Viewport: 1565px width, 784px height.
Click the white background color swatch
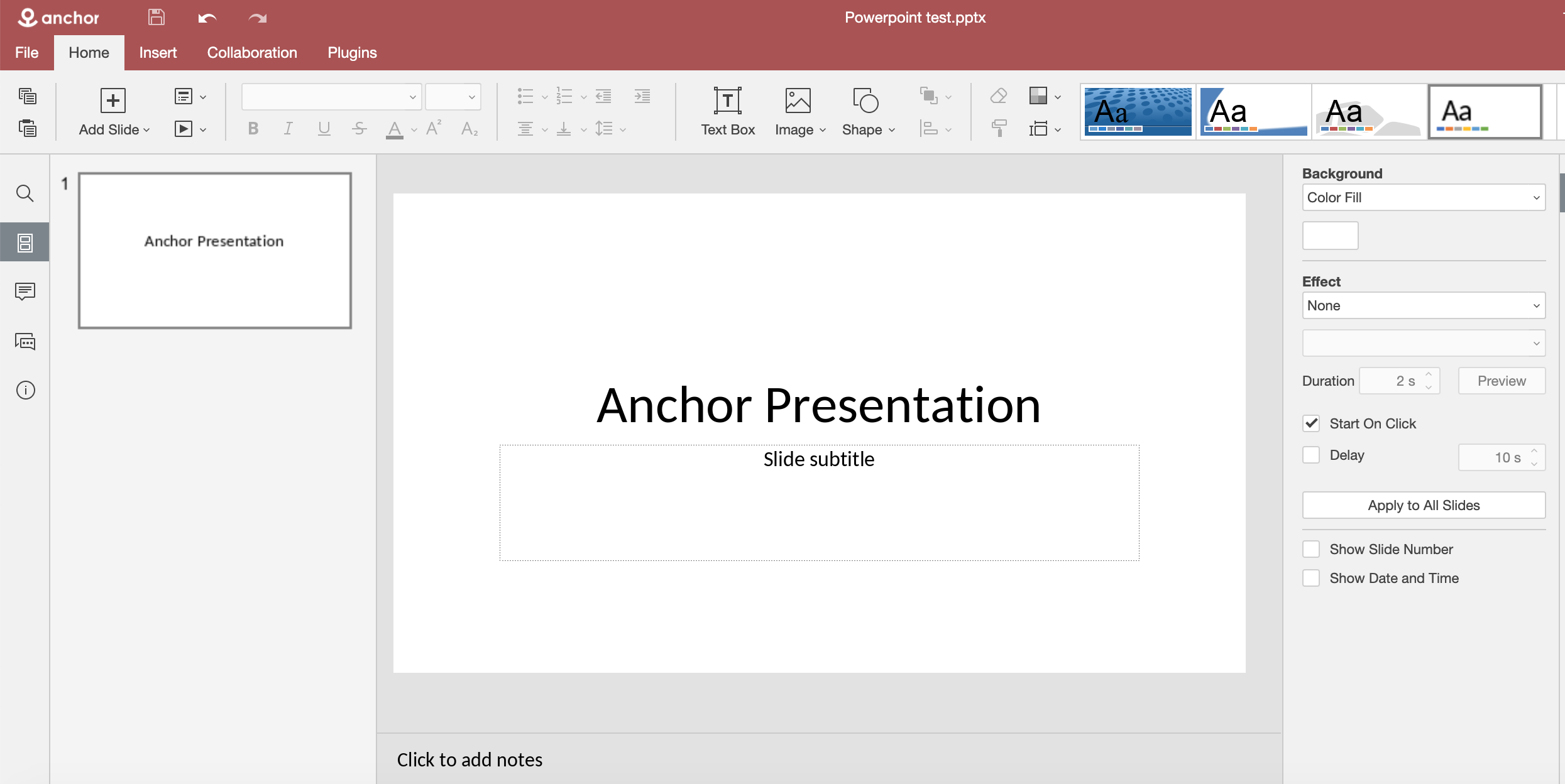pyautogui.click(x=1330, y=236)
